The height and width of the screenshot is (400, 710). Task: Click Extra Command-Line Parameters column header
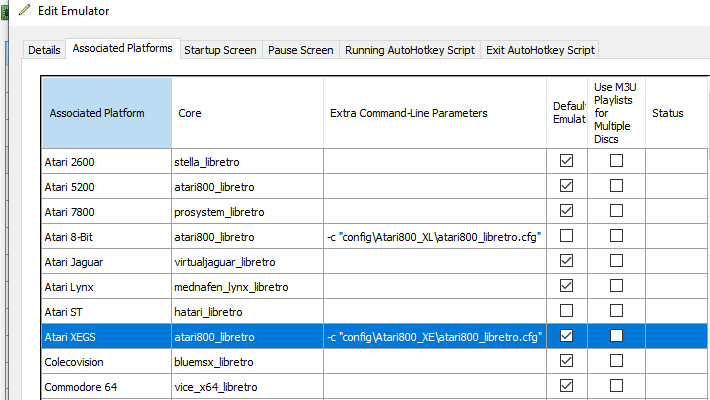click(x=435, y=113)
